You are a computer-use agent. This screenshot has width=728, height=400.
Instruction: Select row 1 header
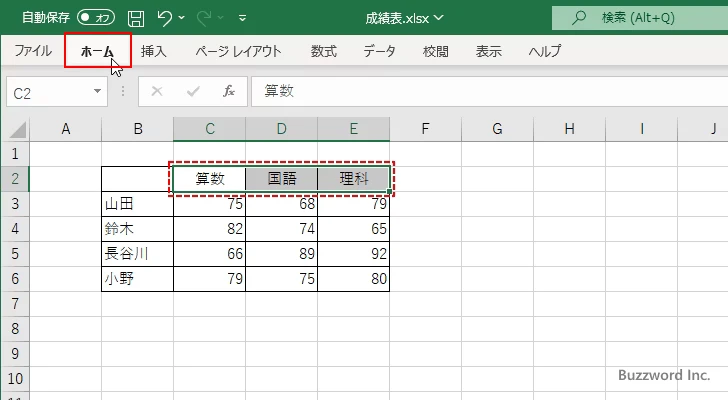(15, 154)
